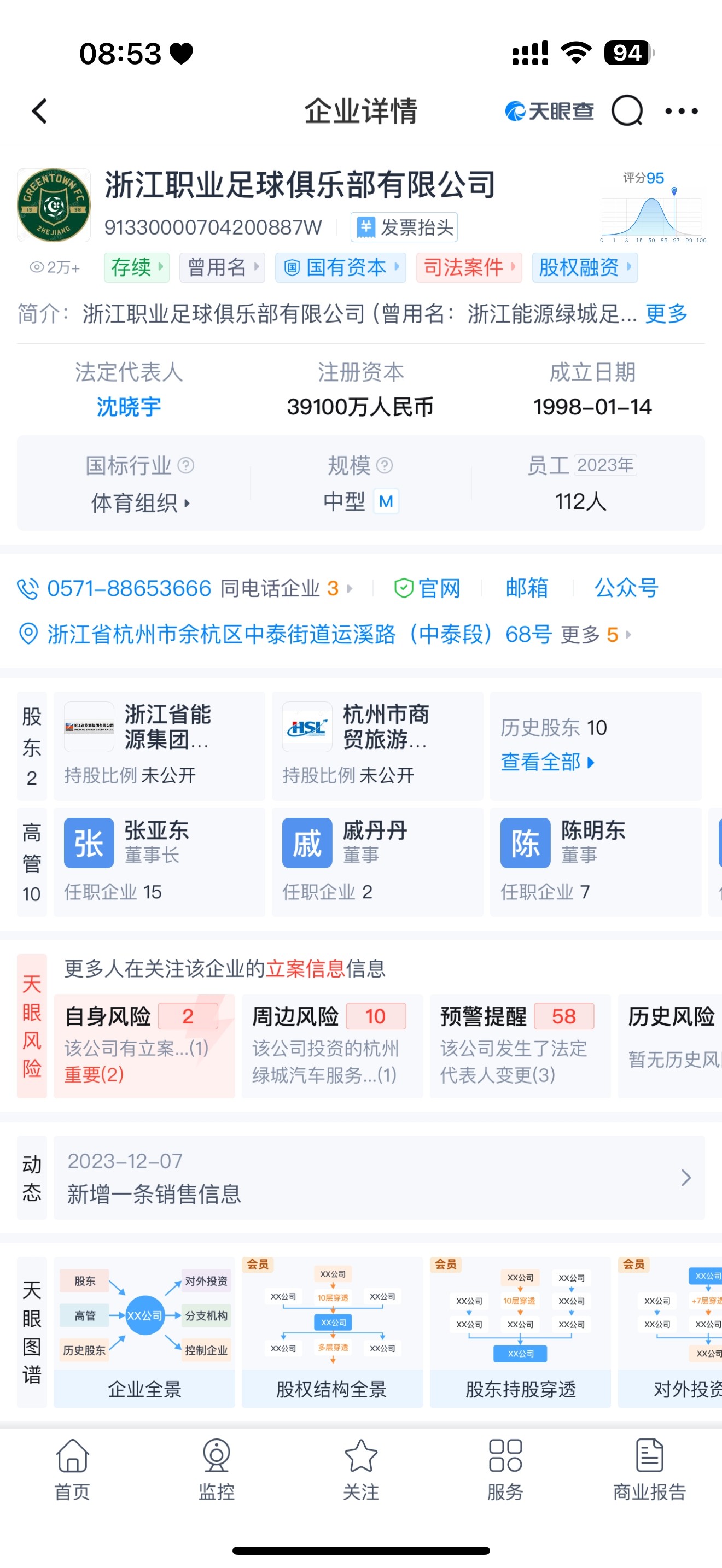The height and width of the screenshot is (1568, 722).
Task: Open the 官网 official website link
Action: [x=427, y=588]
